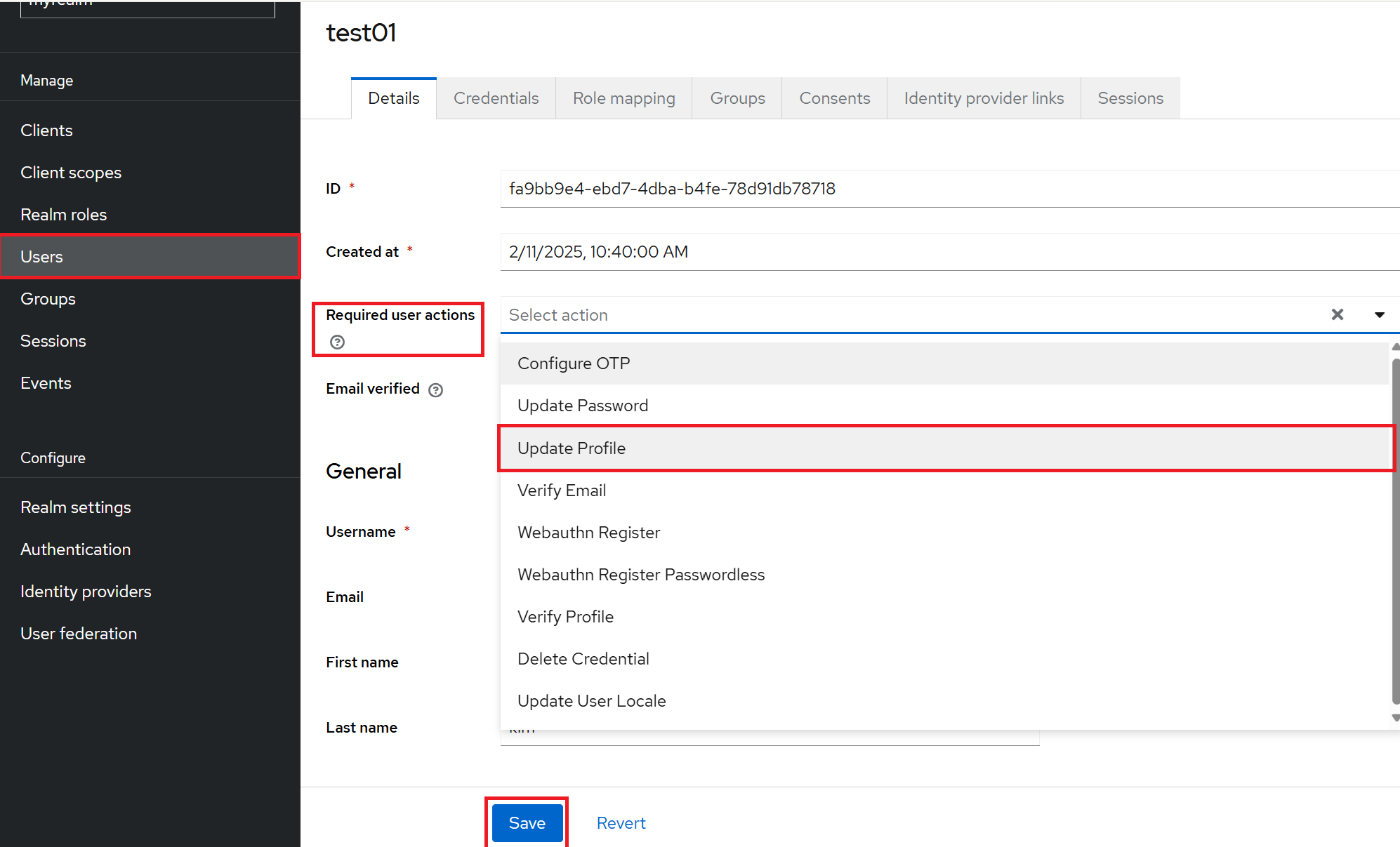Screen dimensions: 1400x847
Task: Navigate to Authentication in sidebar
Action: (76, 549)
